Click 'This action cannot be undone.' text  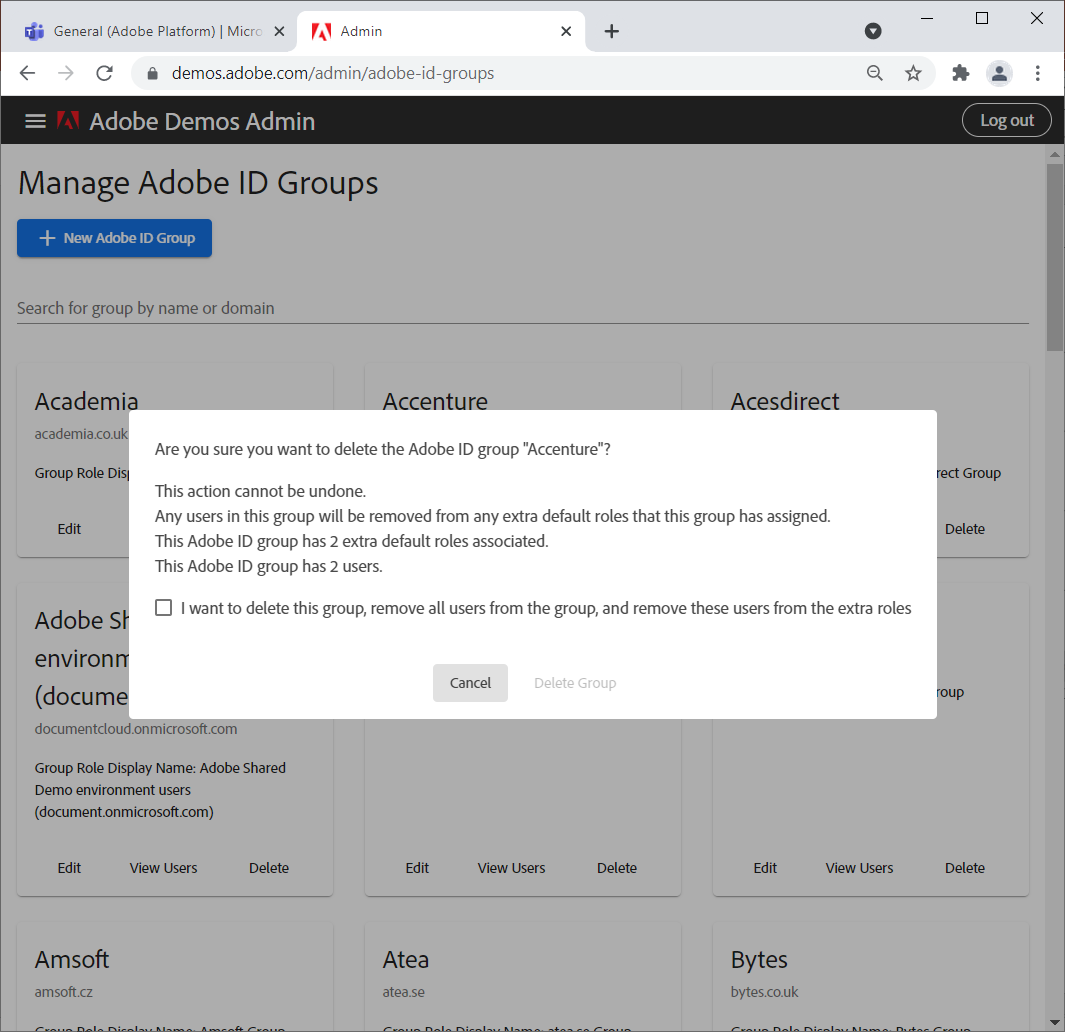[x=260, y=491]
